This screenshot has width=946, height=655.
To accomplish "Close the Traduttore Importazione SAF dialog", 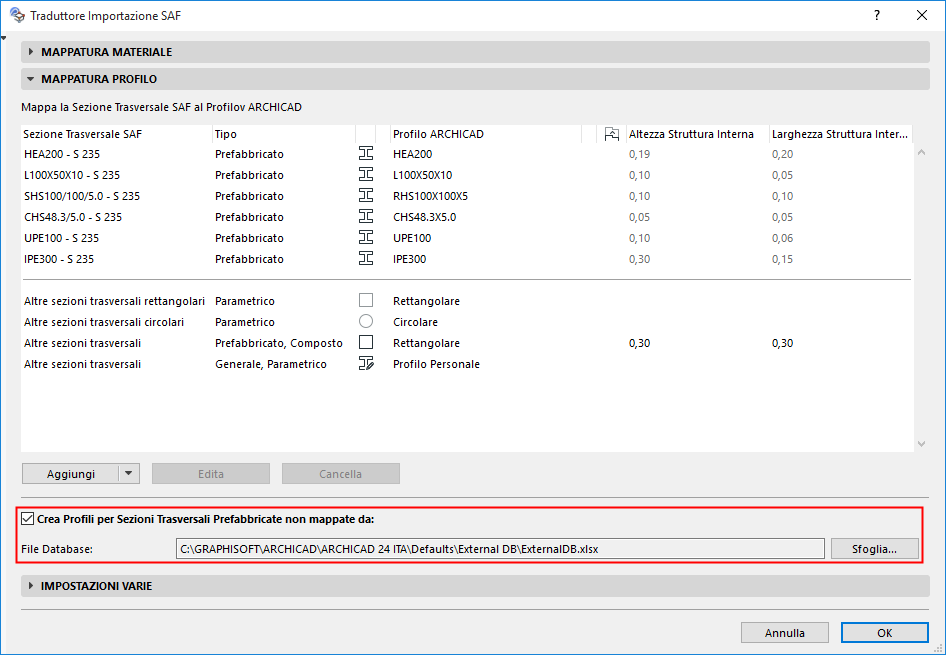I will click(x=921, y=16).
